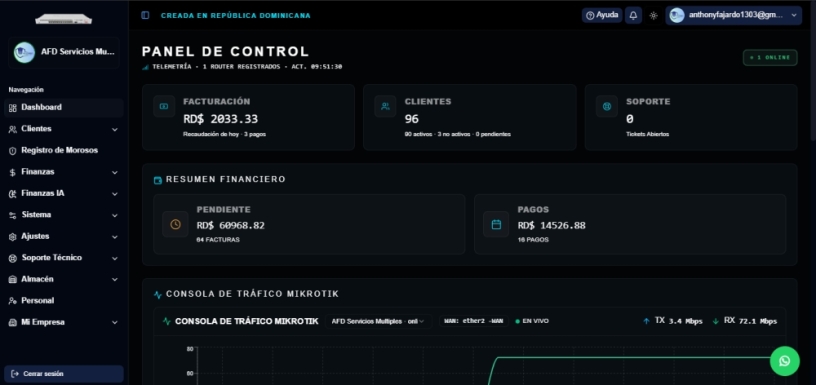Image resolution: width=816 pixels, height=385 pixels.
Task: Click the Ayuda help button
Action: 602,16
